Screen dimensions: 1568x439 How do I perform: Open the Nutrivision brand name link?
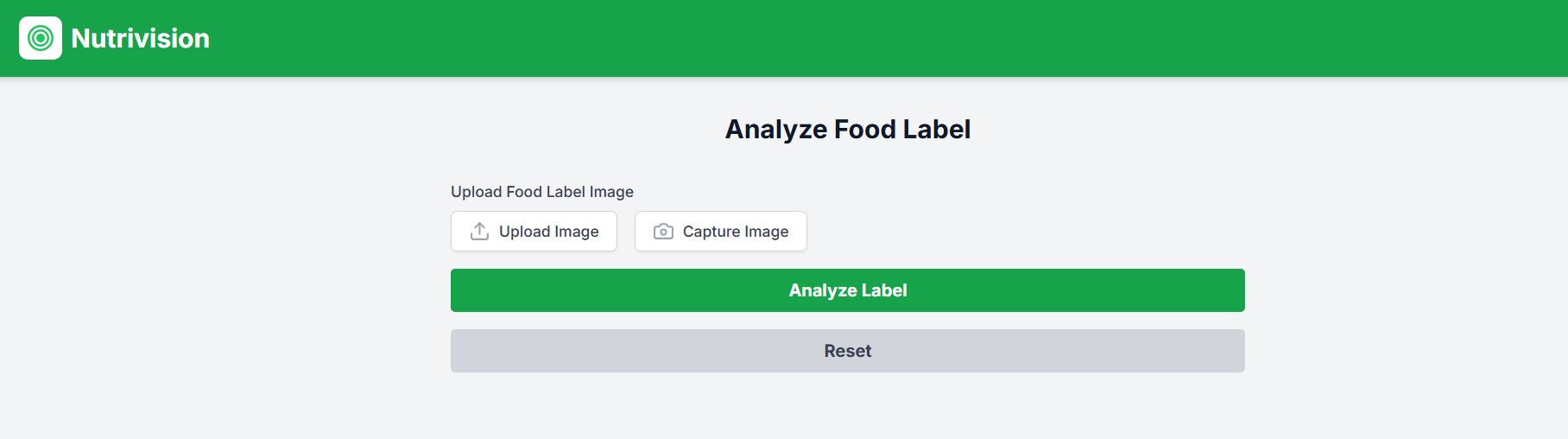[140, 38]
